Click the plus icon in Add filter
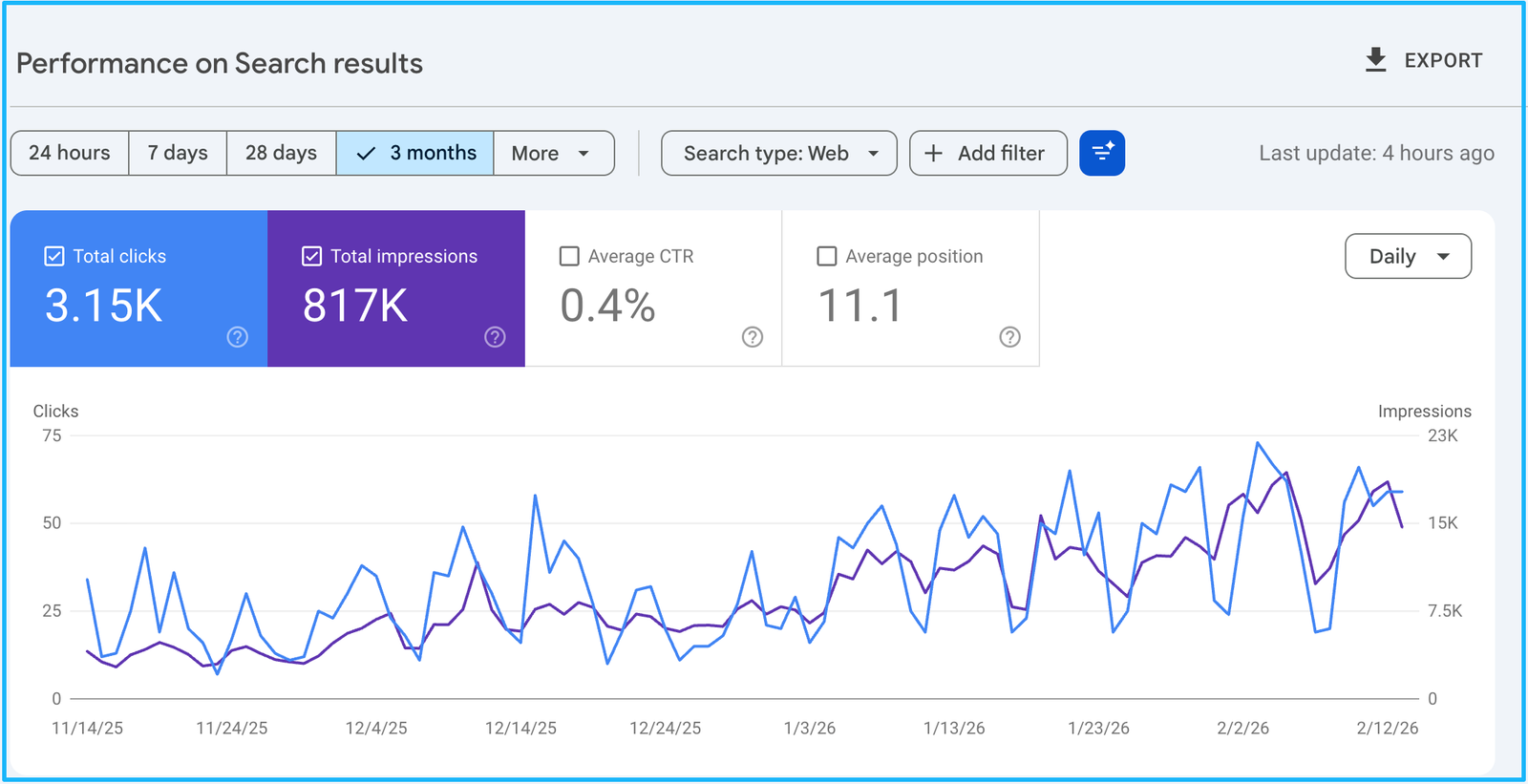The width and height of the screenshot is (1528, 784). click(934, 153)
